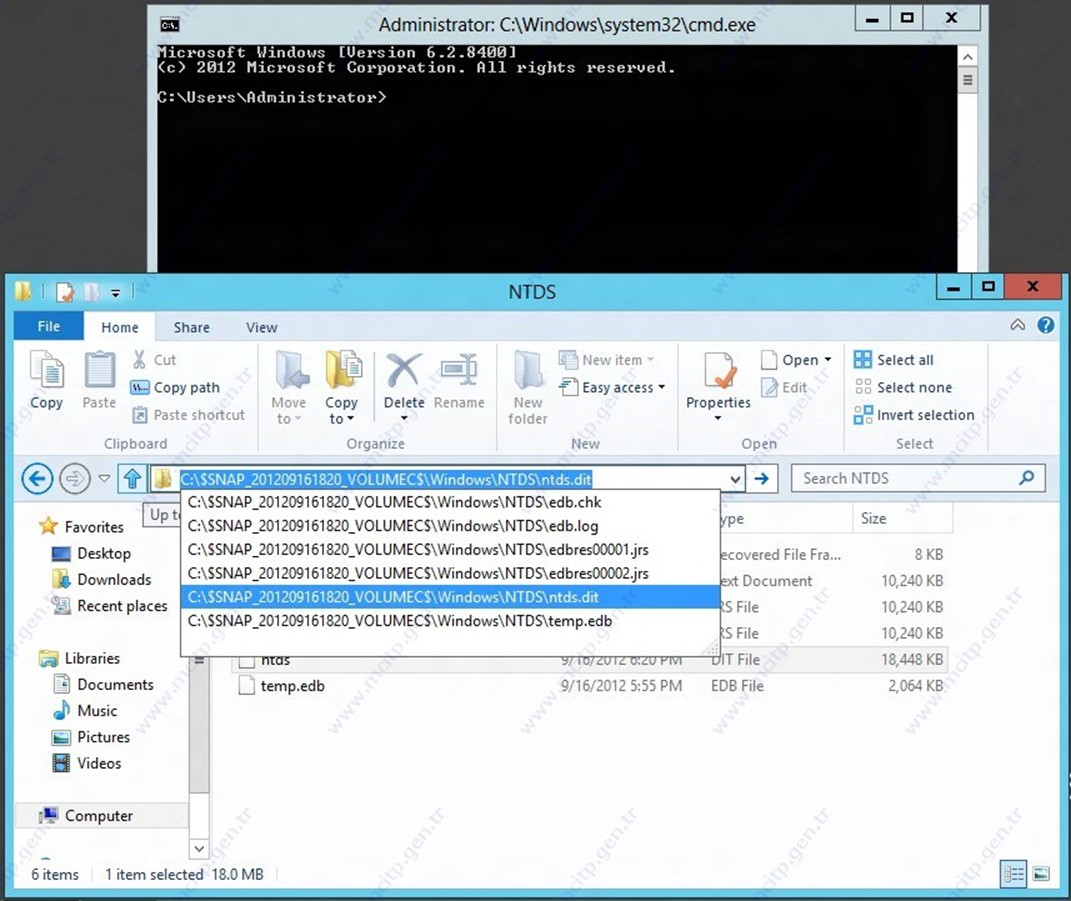This screenshot has height=901, width=1071.
Task: Click quick access New folder icon in title bar
Action: pos(91,292)
